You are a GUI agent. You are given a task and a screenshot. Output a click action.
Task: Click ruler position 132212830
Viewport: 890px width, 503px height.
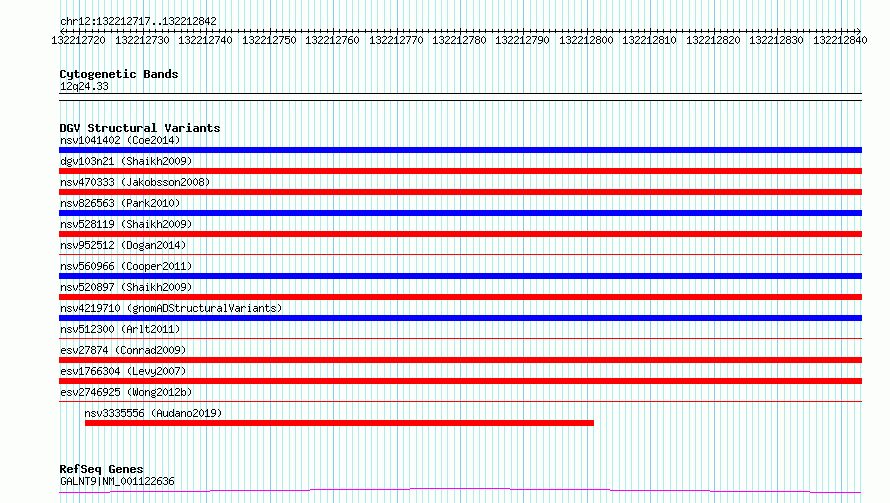point(776,40)
